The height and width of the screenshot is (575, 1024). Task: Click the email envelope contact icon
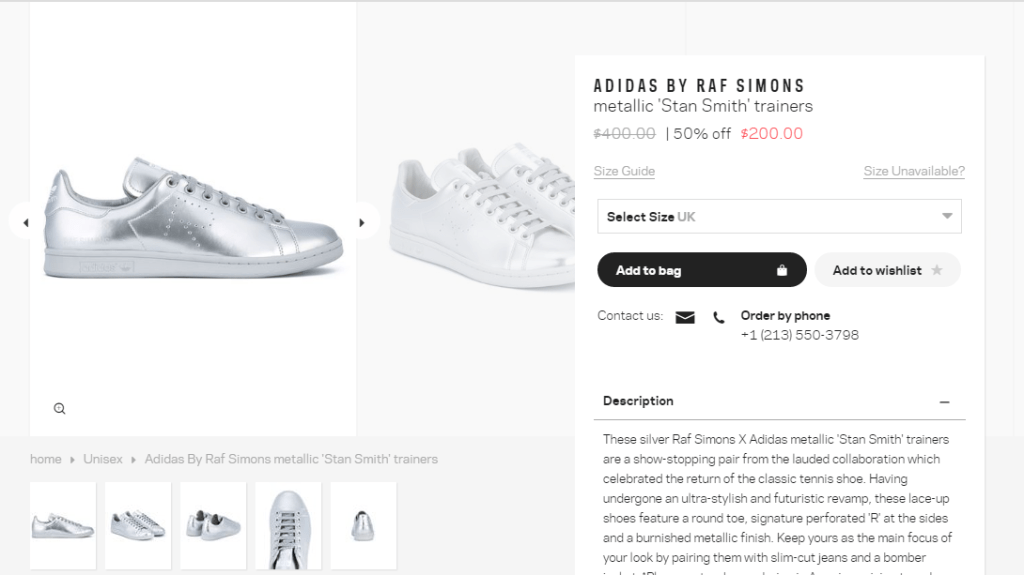coord(685,317)
